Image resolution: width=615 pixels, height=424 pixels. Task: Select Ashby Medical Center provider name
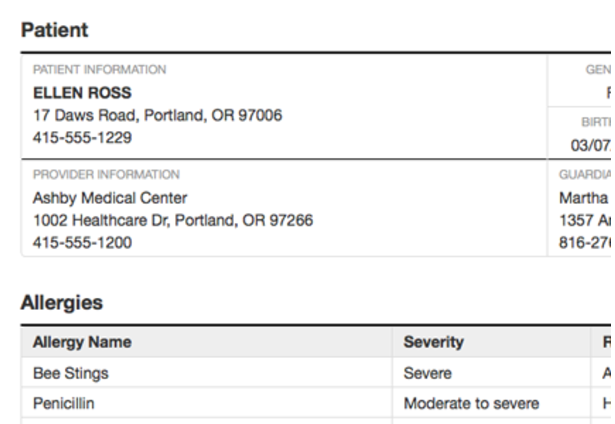point(110,198)
